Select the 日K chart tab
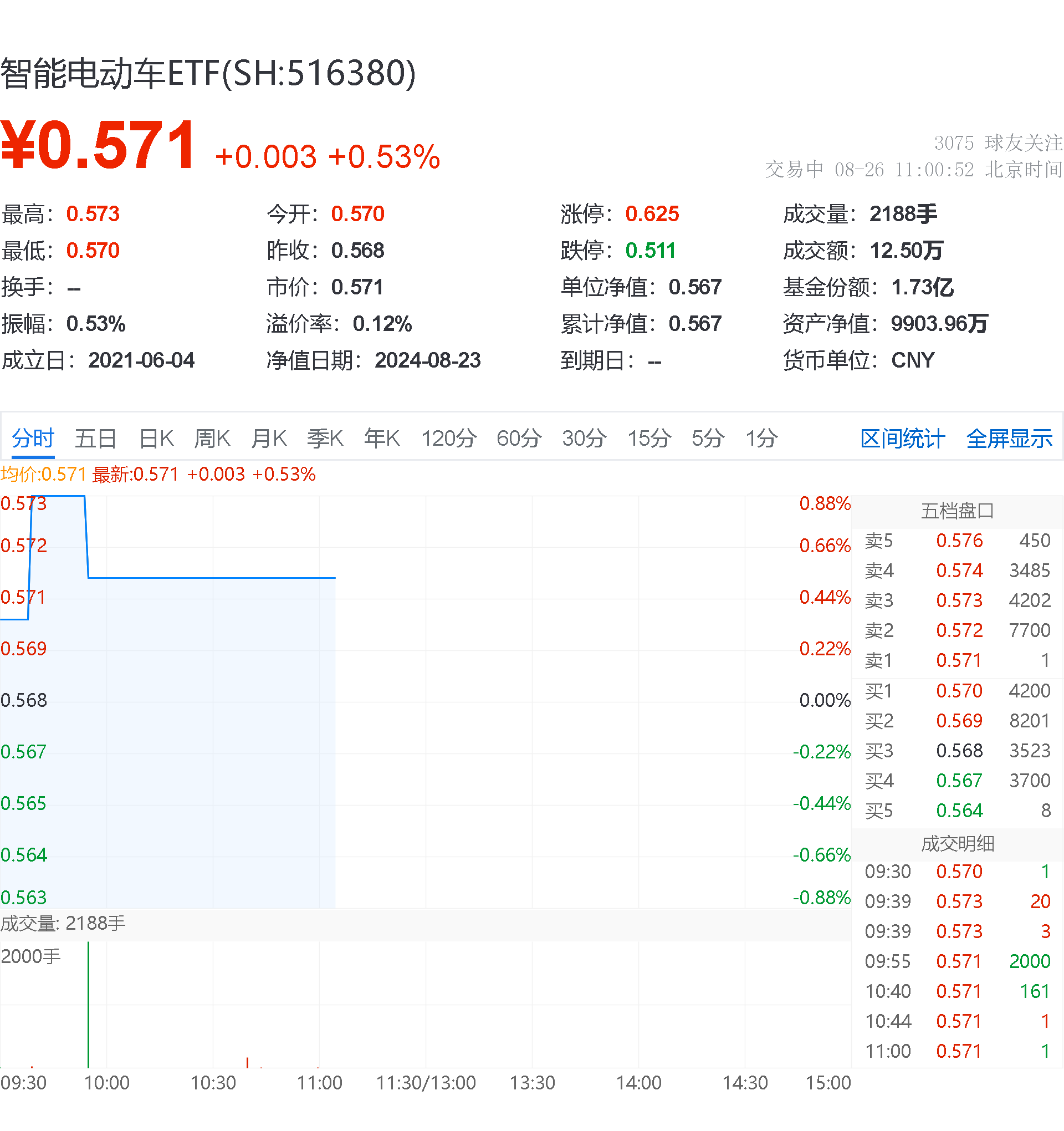Screen dimensions: 1064x1131 click(x=156, y=439)
